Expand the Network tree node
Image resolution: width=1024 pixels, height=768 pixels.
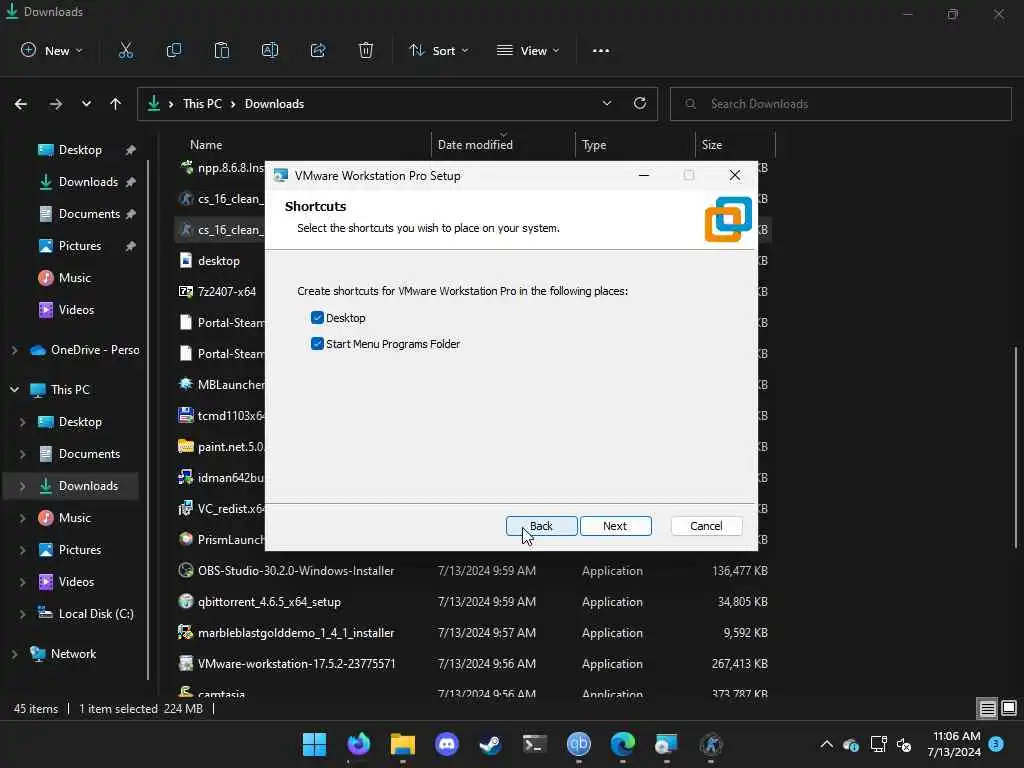tap(14, 654)
